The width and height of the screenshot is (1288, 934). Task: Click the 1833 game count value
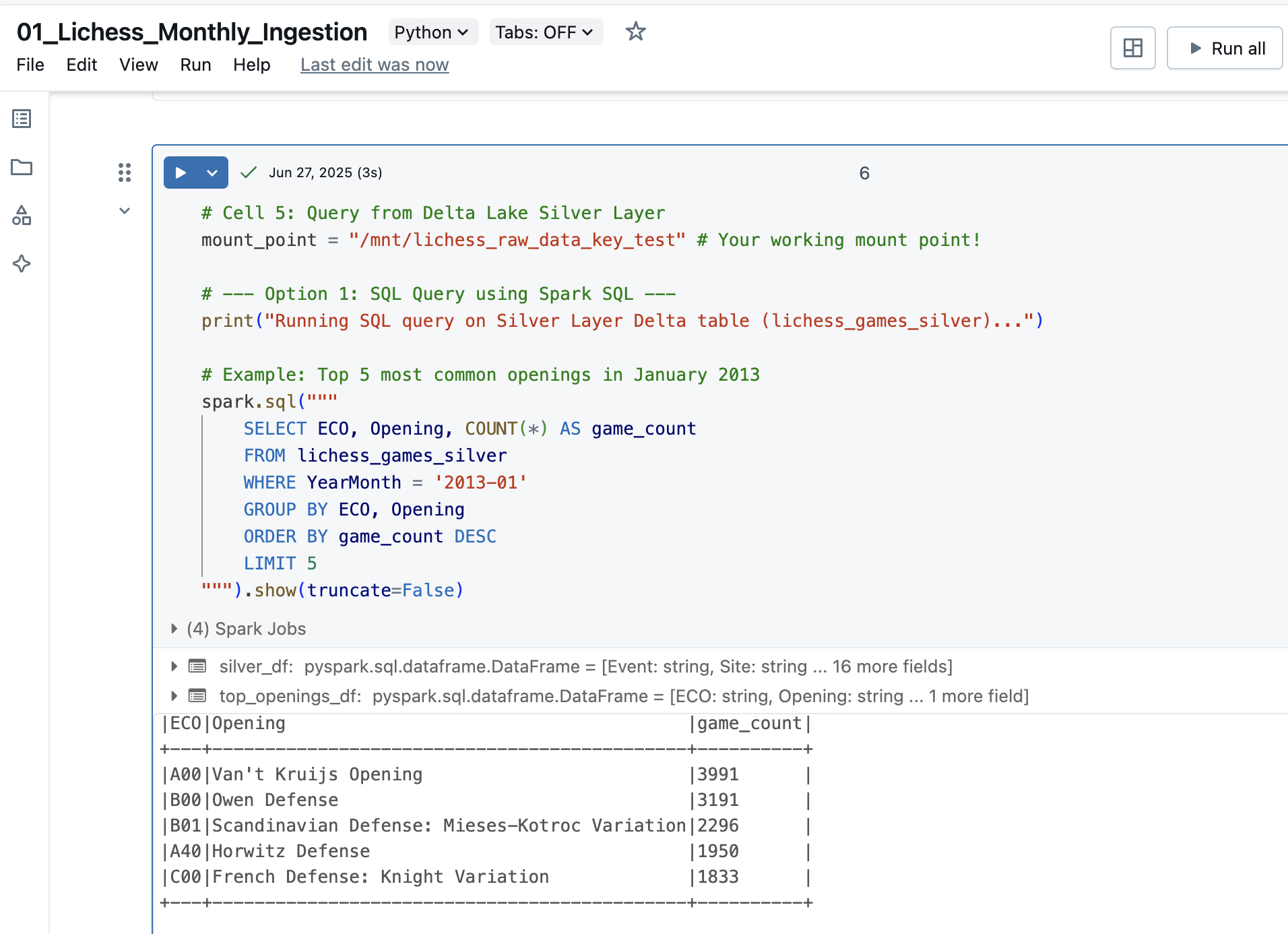(x=718, y=877)
